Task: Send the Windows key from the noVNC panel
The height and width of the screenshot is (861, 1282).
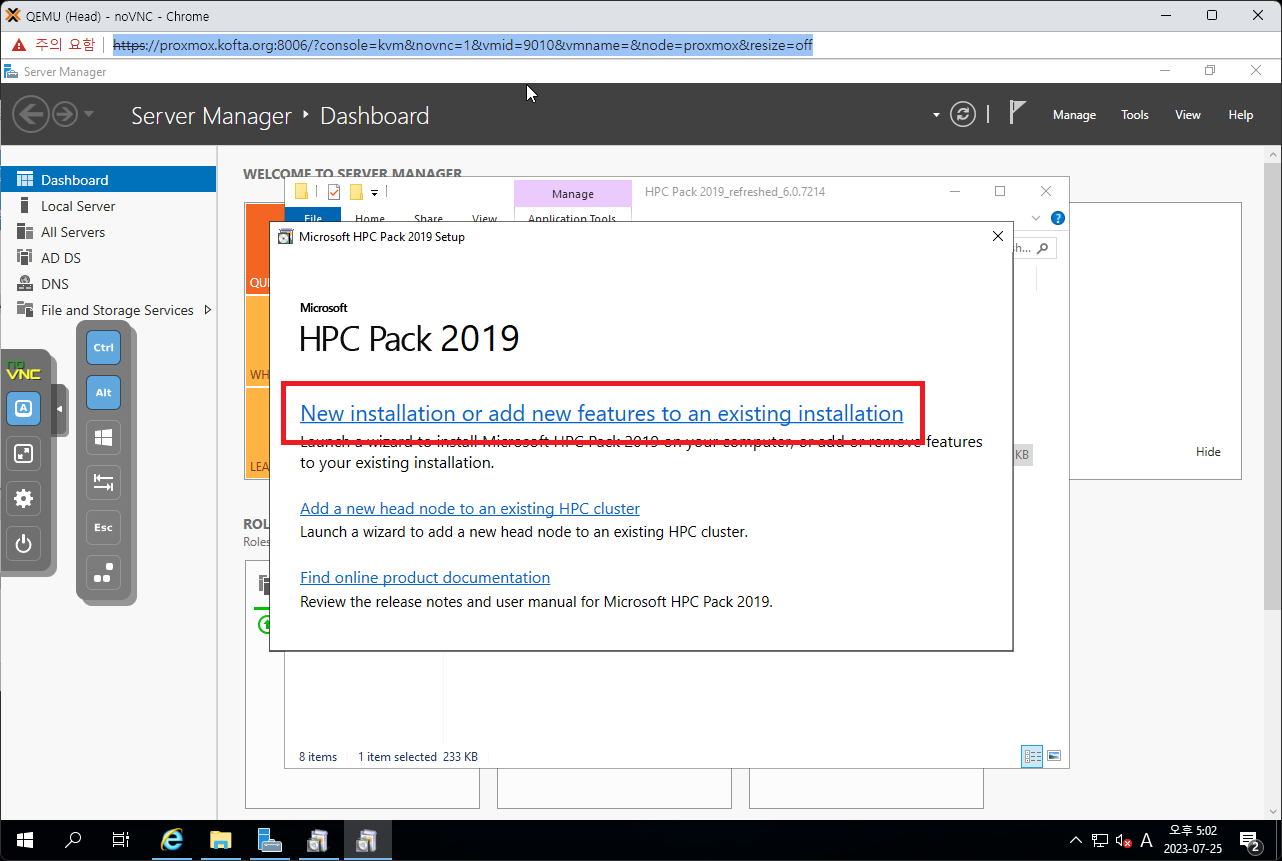Action: click(103, 437)
